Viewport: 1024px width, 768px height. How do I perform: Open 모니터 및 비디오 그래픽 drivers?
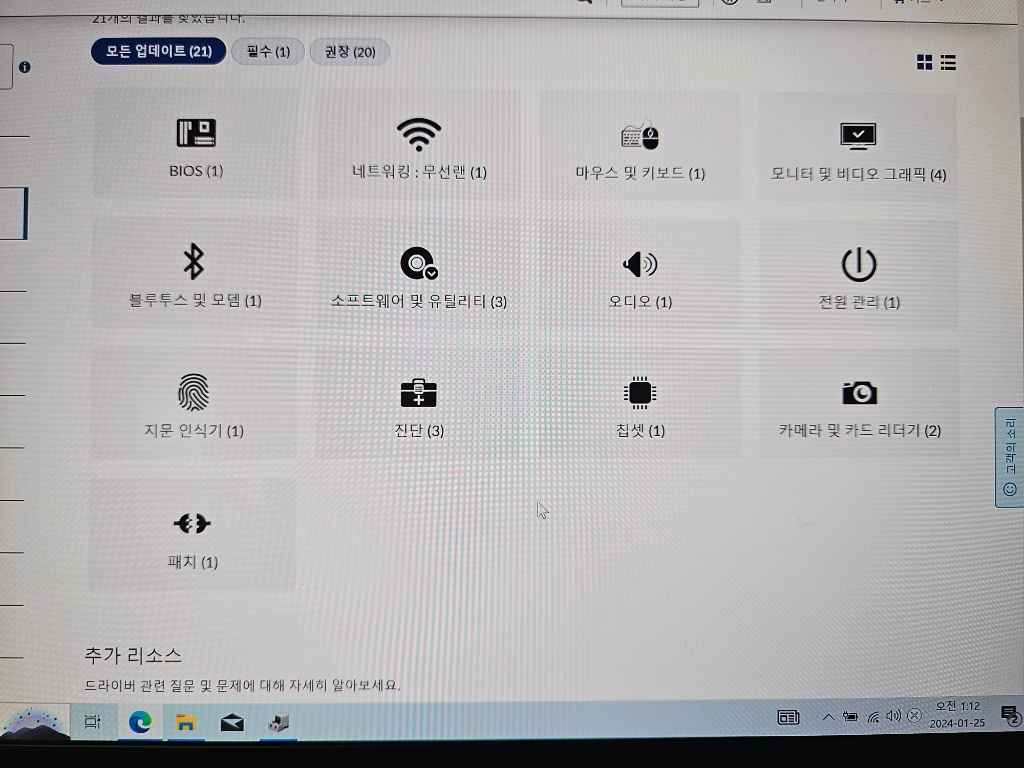pyautogui.click(x=858, y=150)
